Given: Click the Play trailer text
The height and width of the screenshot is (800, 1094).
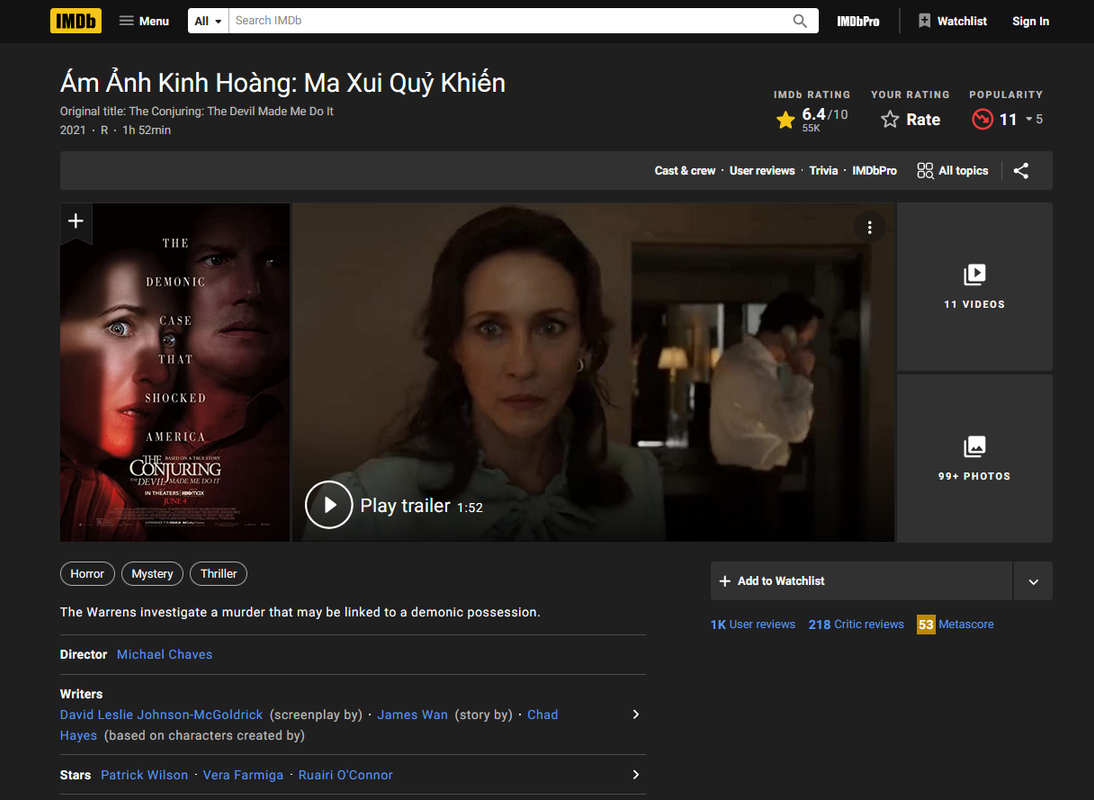Looking at the screenshot, I should [x=405, y=506].
